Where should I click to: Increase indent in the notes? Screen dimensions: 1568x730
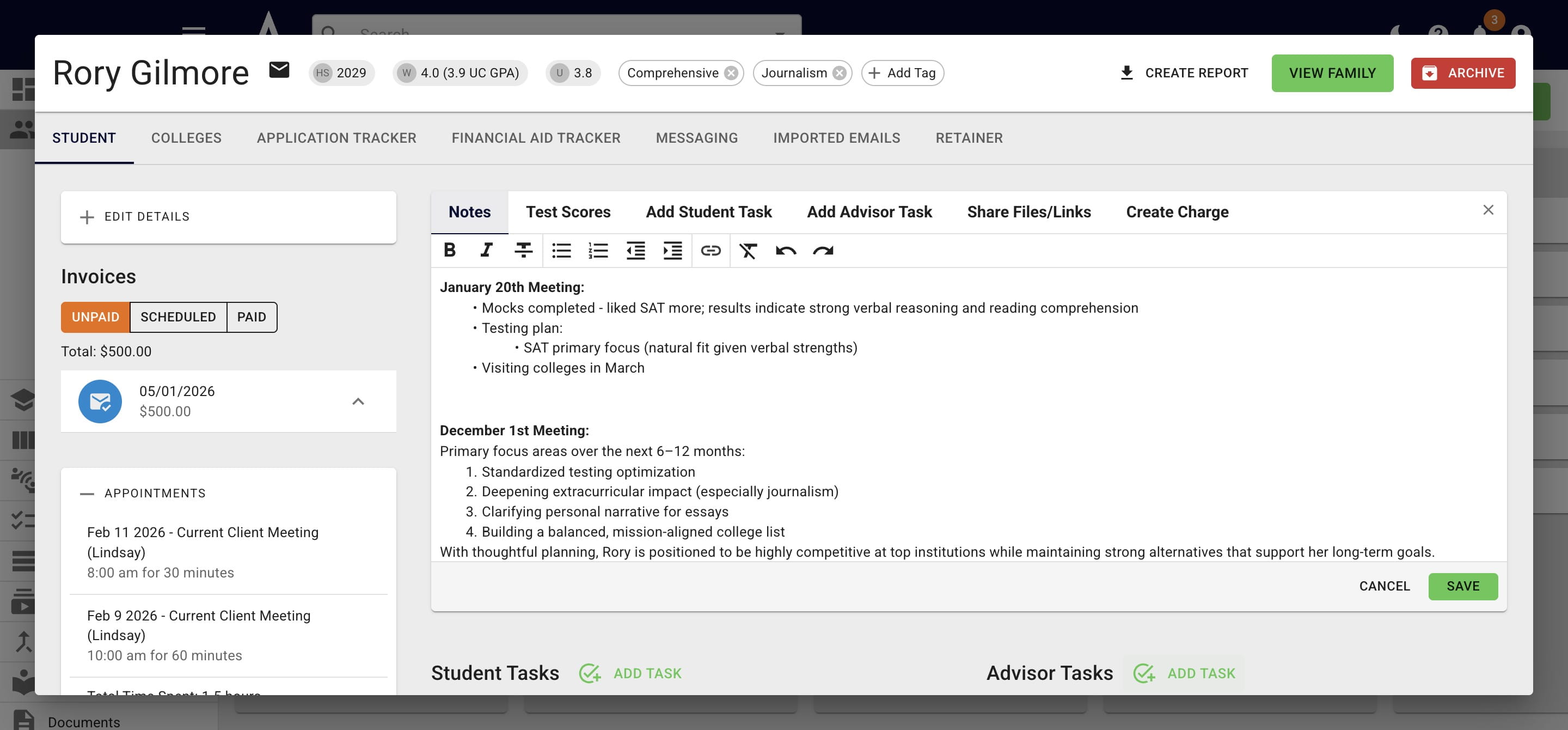click(x=672, y=250)
